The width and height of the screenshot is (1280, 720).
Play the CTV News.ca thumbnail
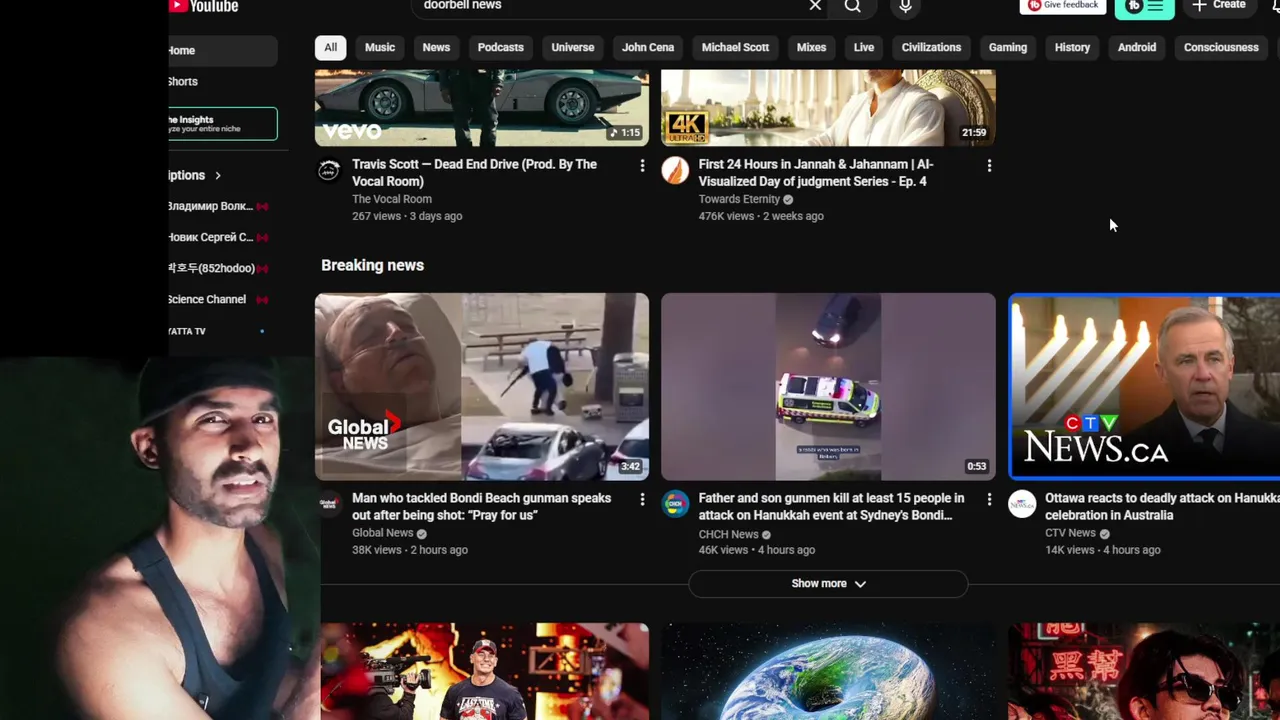pyautogui.click(x=1145, y=387)
